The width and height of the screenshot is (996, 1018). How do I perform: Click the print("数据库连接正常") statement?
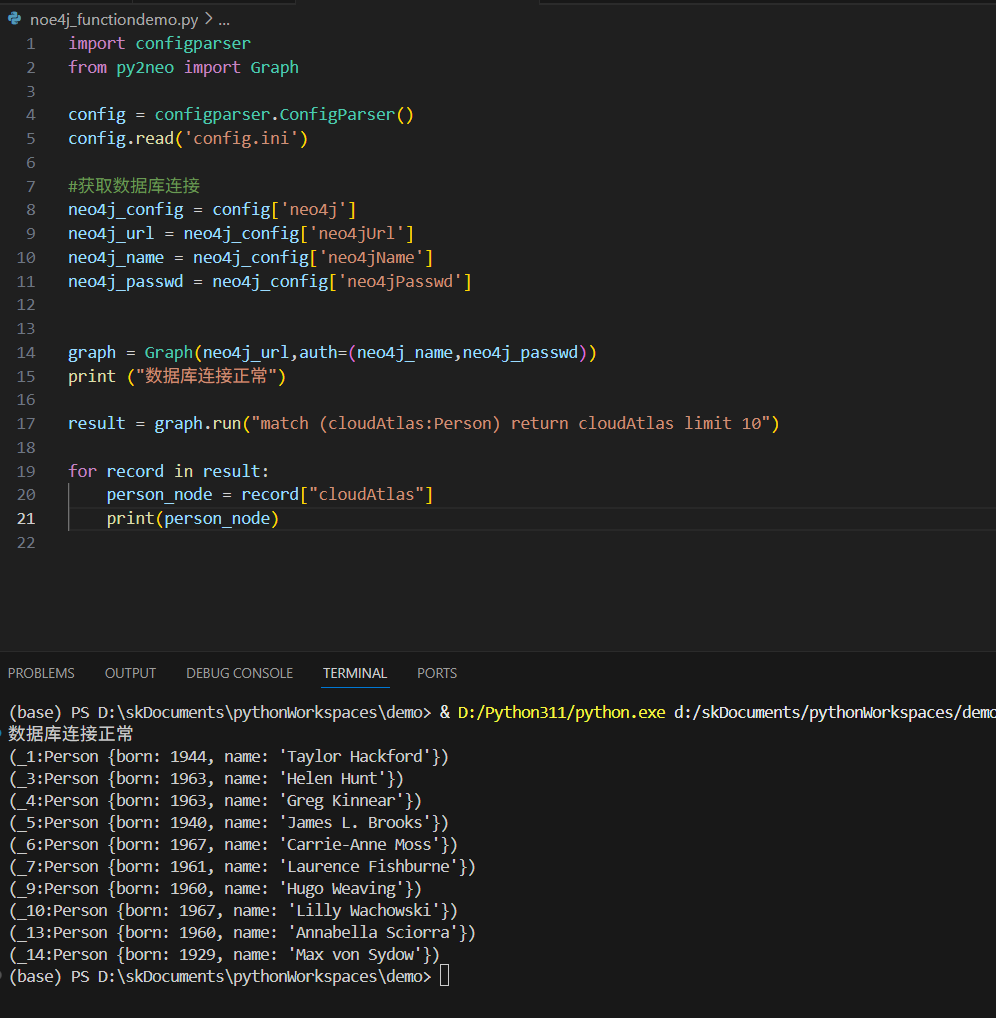(177, 377)
